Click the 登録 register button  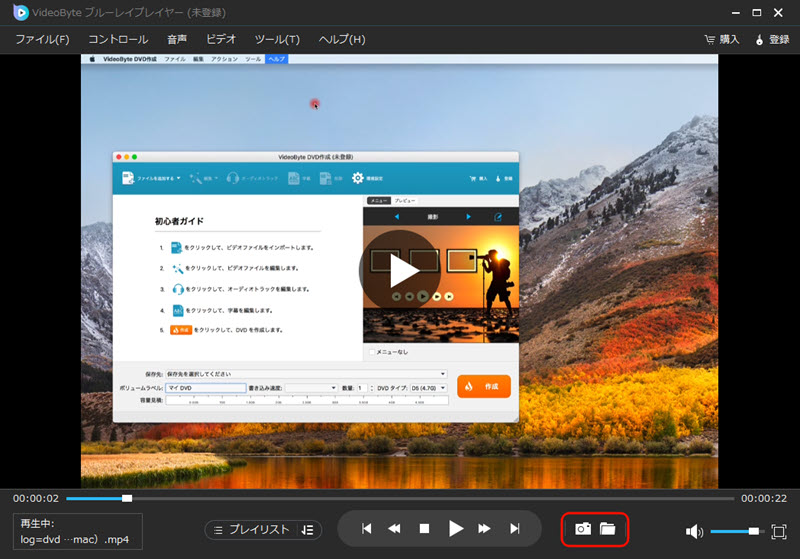pyautogui.click(x=772, y=39)
